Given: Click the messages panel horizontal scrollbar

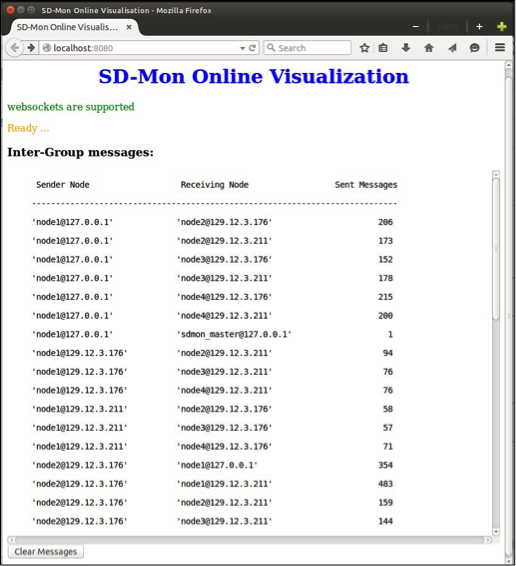Looking at the screenshot, I should pyautogui.click(x=249, y=540).
